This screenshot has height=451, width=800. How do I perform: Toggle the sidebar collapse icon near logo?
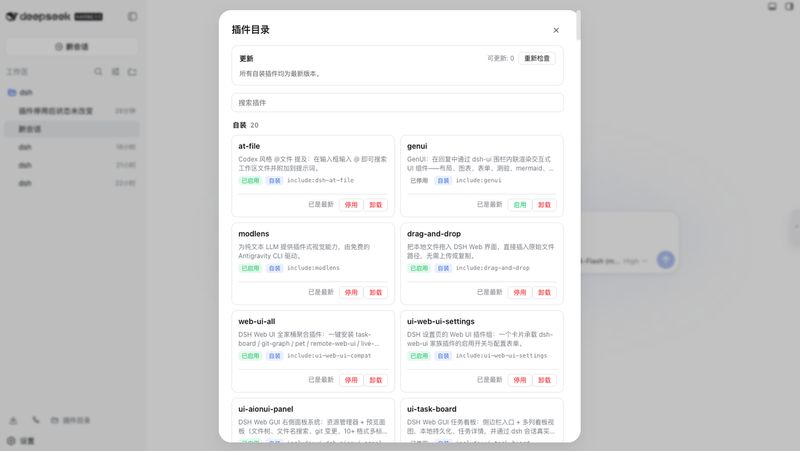(133, 16)
